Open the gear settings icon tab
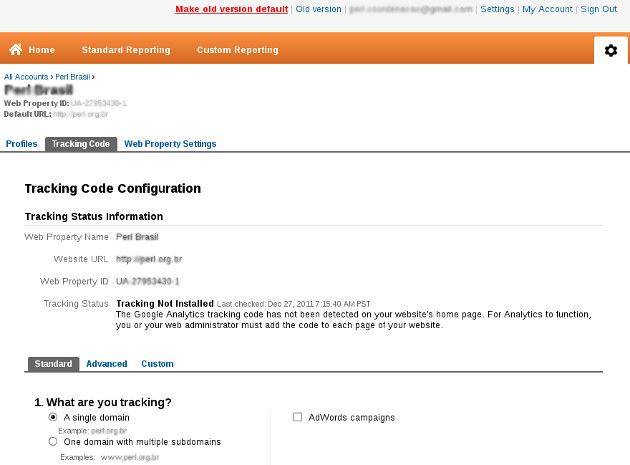 [611, 50]
